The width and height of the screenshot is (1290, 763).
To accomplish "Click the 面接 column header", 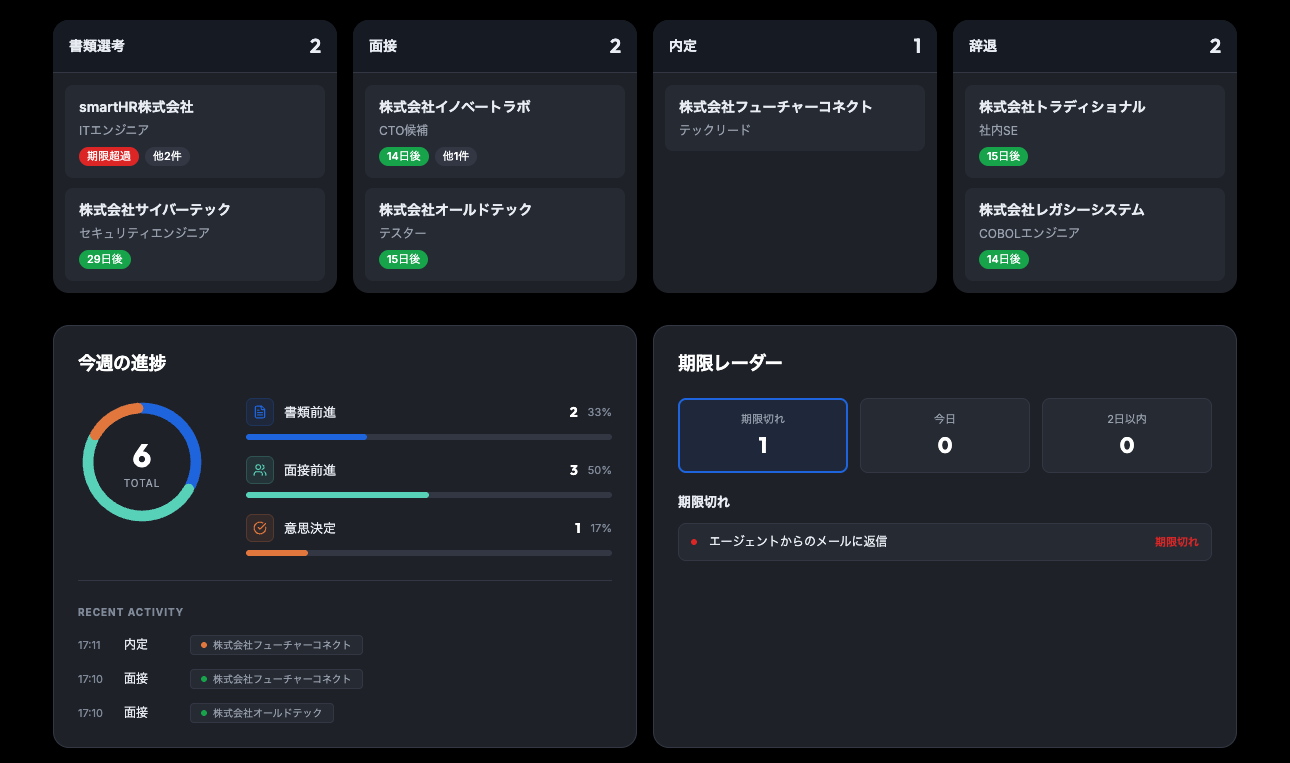I will [x=495, y=46].
